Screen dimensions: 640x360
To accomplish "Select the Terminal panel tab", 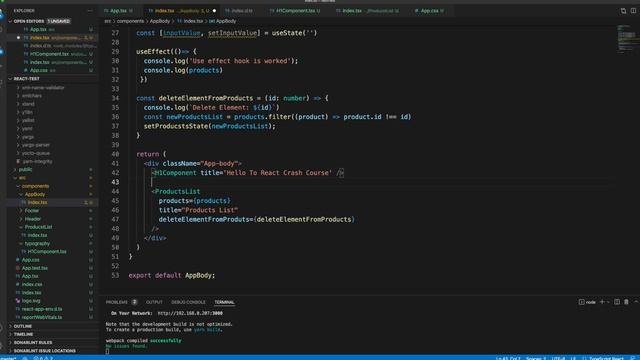I will [224, 302].
